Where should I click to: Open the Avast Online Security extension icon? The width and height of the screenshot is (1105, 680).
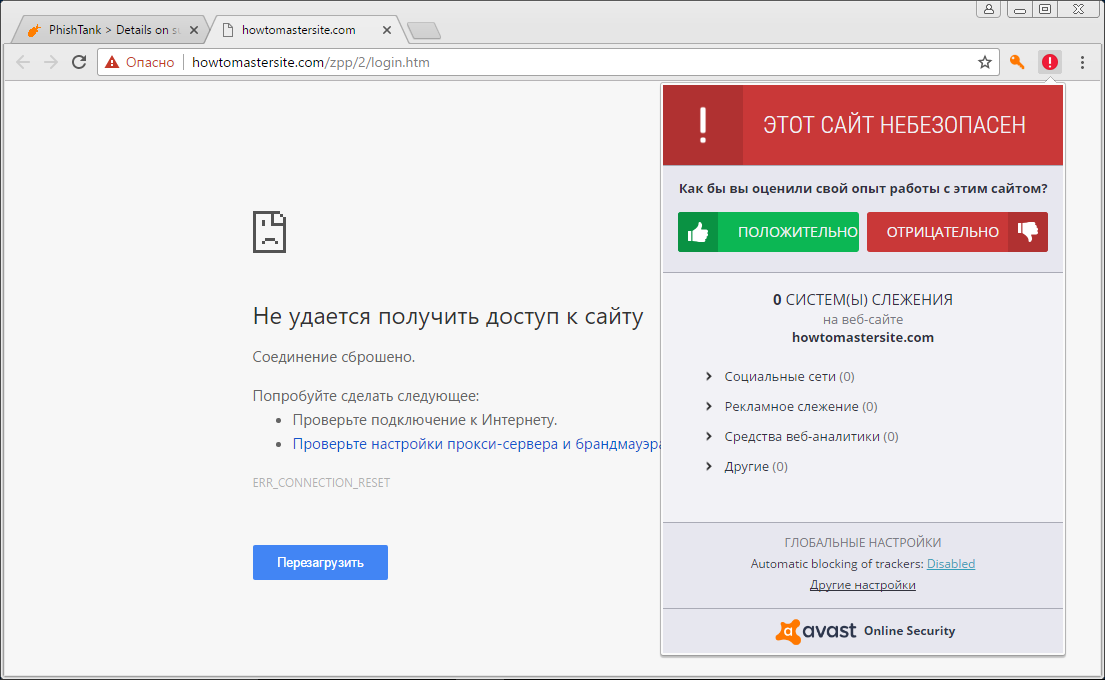[x=1049, y=62]
